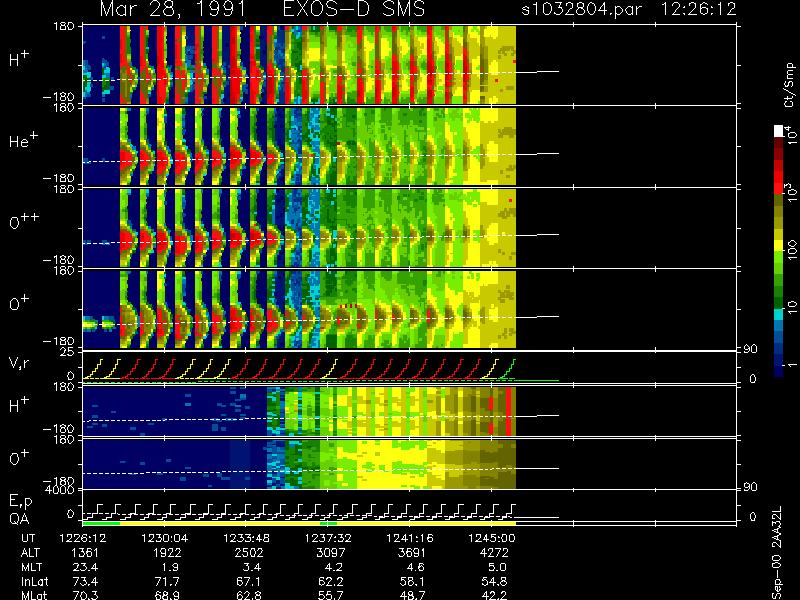
Task: Click the "Ct/Smp" colorbar unit label
Action: pyautogui.click(x=789, y=85)
